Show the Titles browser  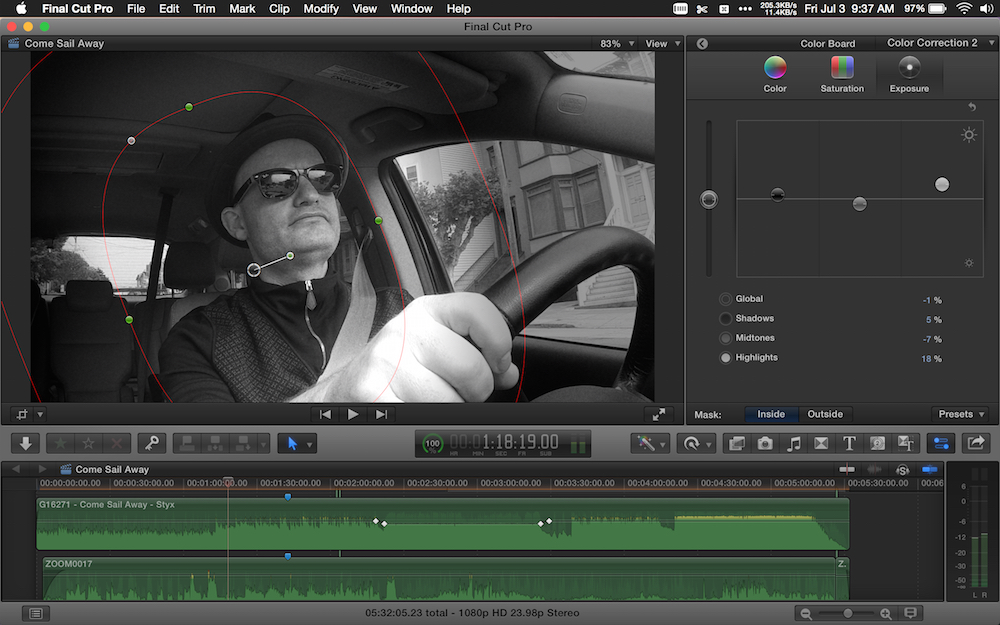[849, 443]
